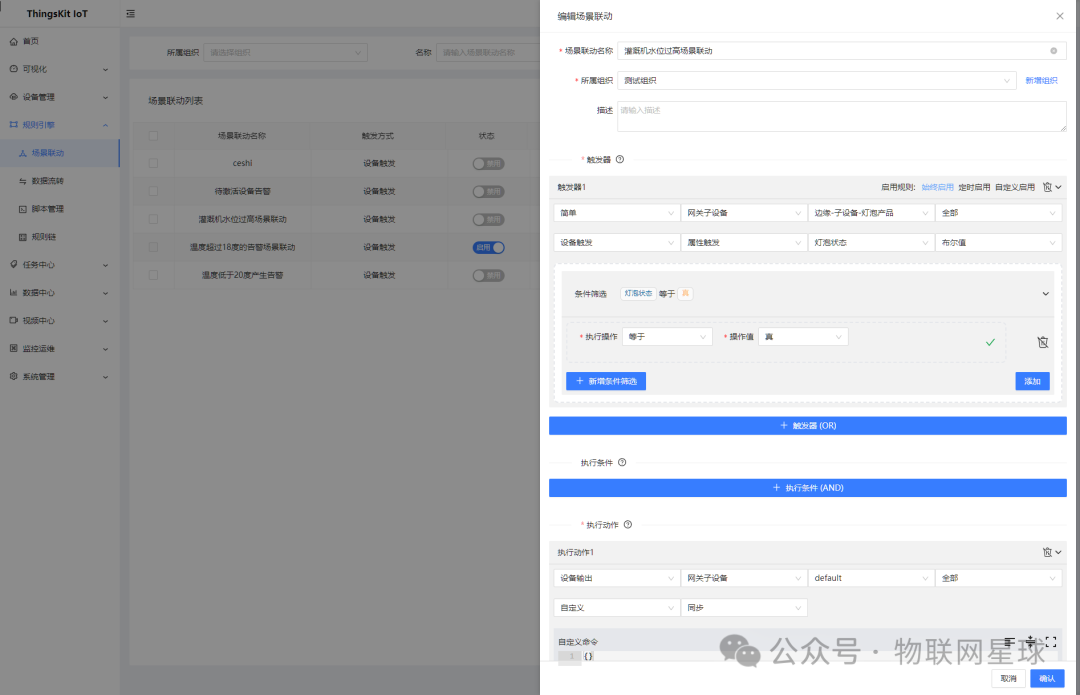Click the 新增组织 link

click(x=1041, y=80)
